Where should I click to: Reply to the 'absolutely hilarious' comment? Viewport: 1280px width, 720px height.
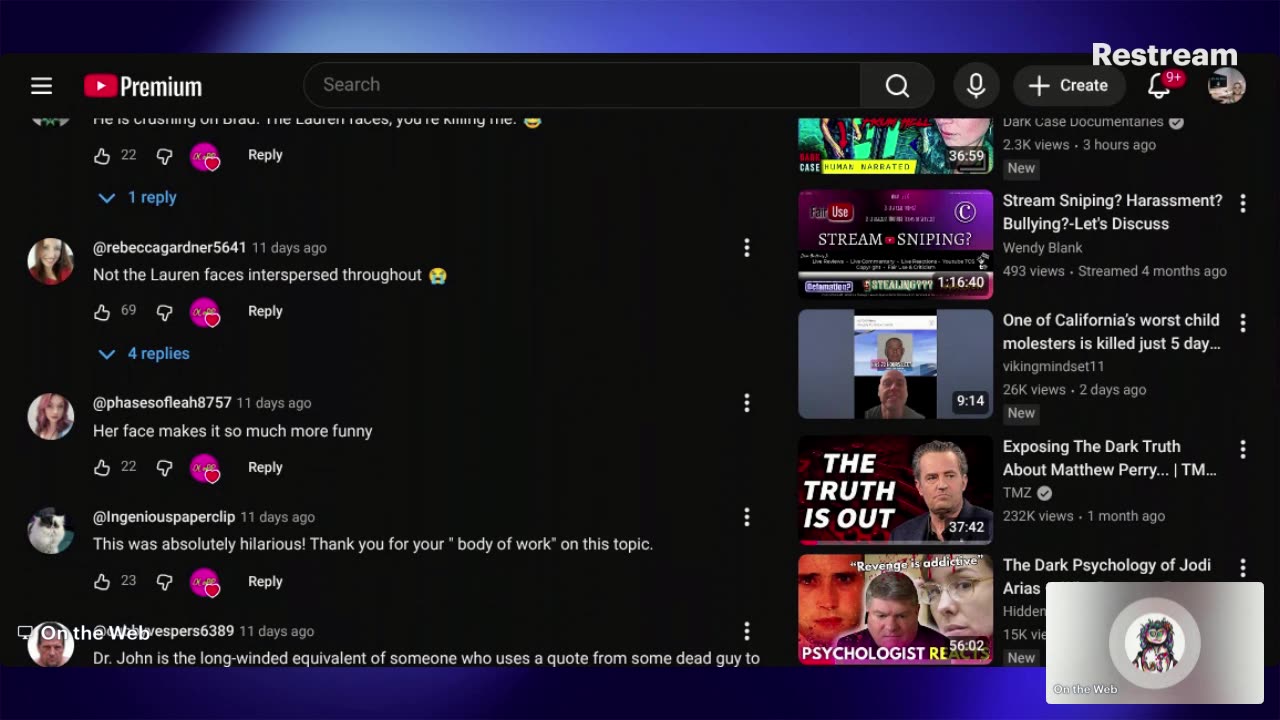coord(265,581)
